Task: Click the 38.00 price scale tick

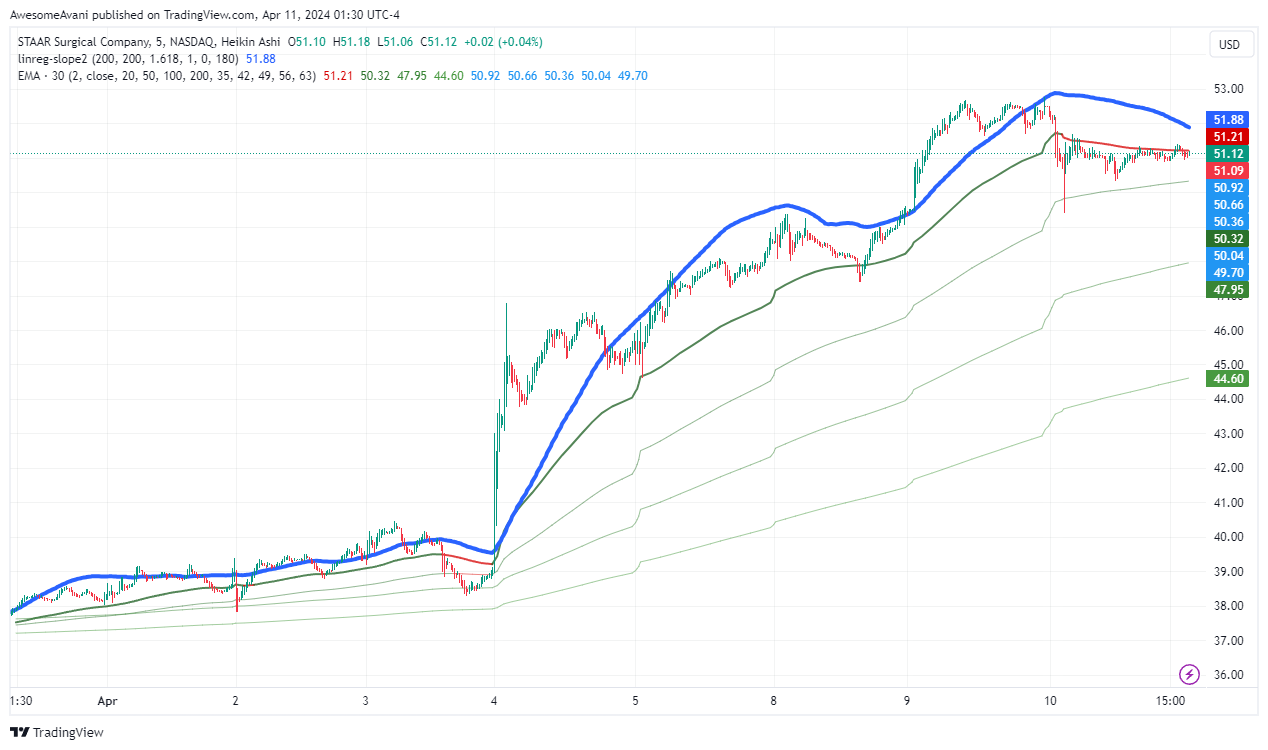Action: coord(1228,606)
